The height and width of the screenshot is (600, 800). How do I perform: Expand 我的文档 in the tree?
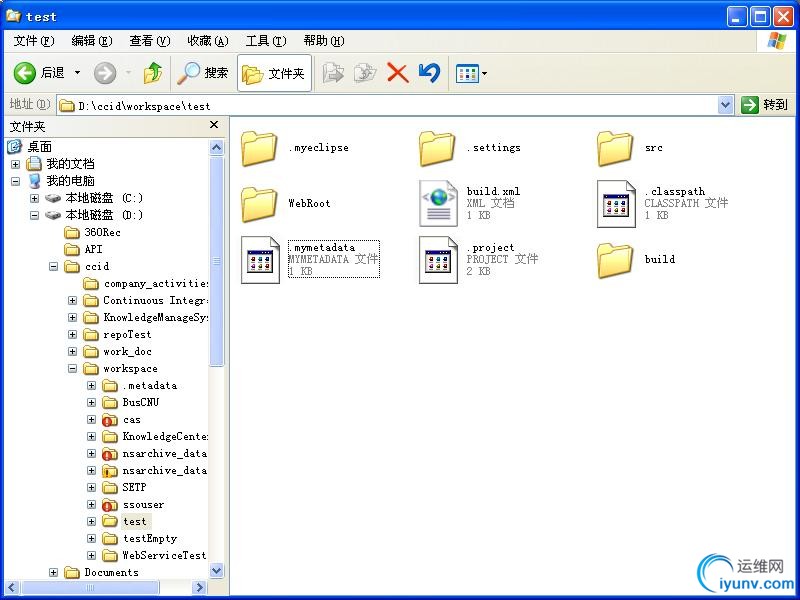(x=15, y=164)
